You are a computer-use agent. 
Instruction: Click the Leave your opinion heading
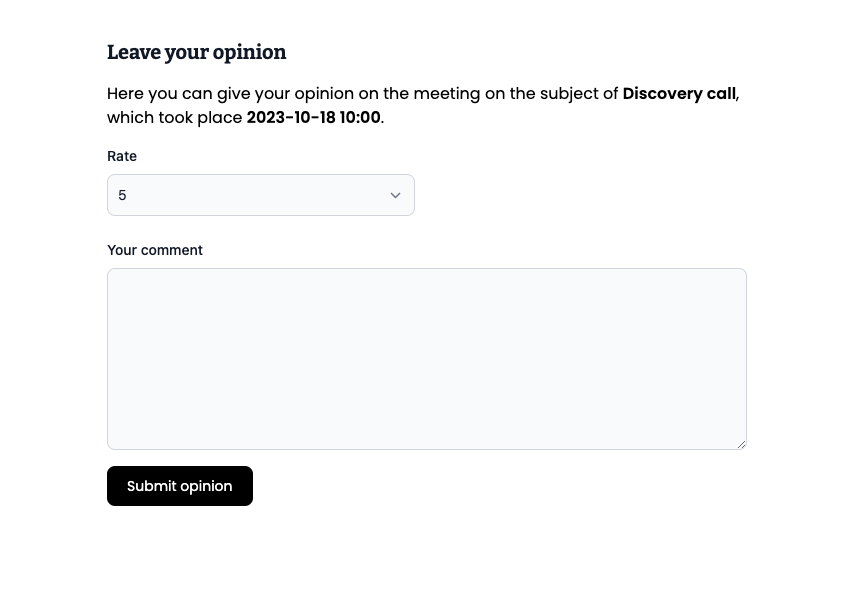click(x=196, y=52)
